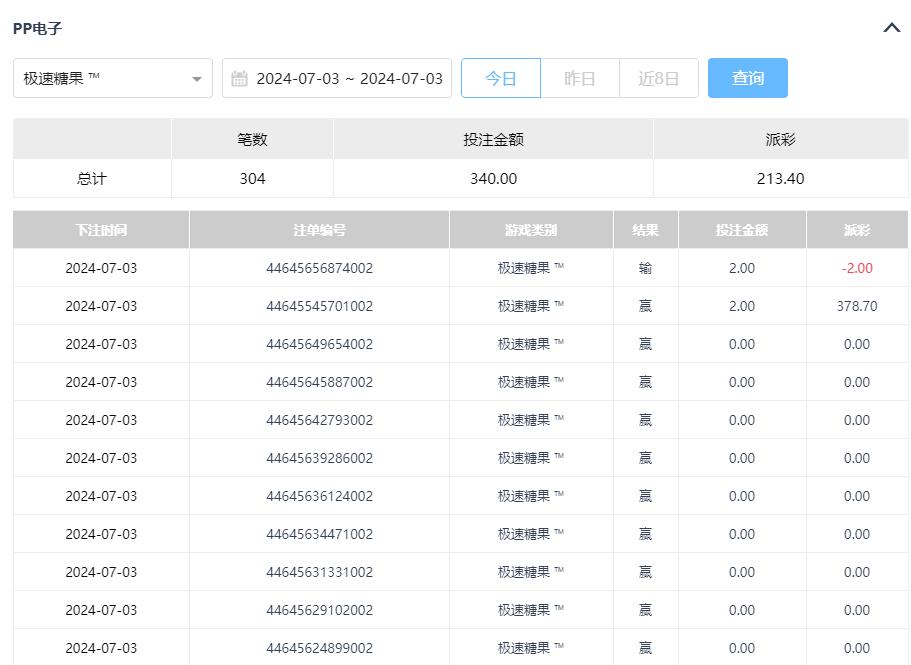
Task: Select the 今日 date filter
Action: tap(500, 78)
